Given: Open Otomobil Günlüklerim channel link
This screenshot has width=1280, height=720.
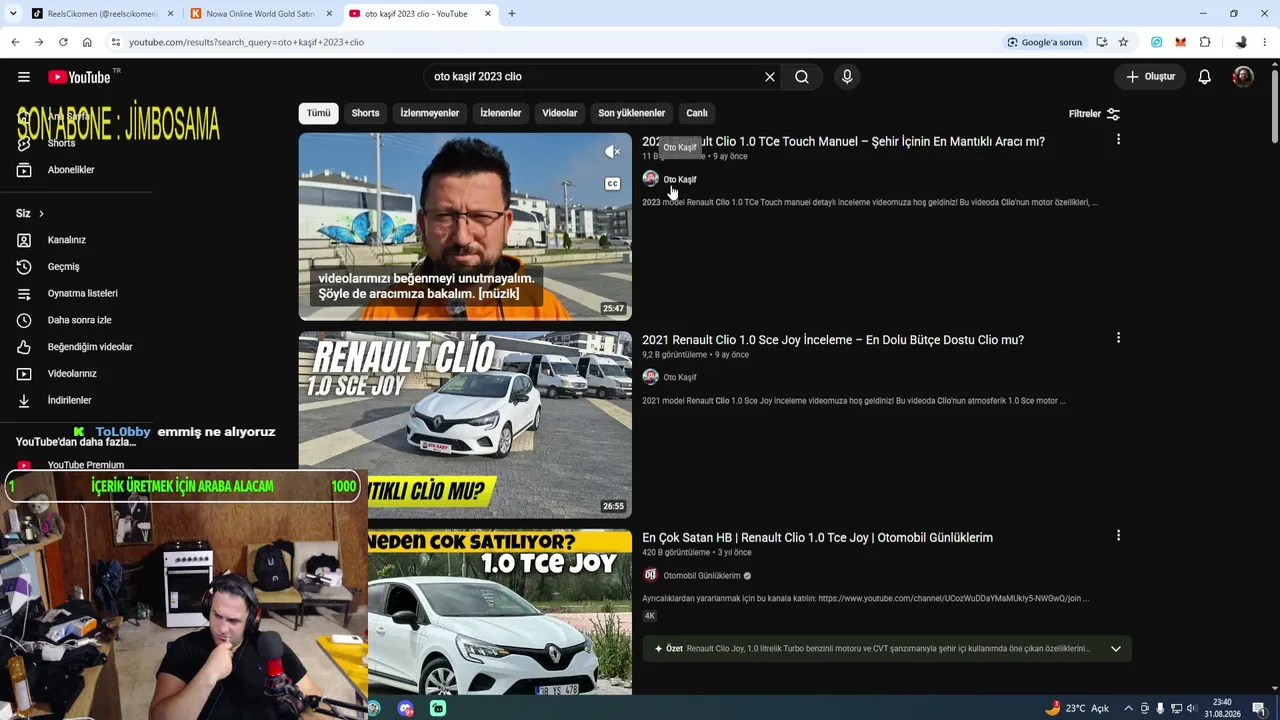Looking at the screenshot, I should click(702, 576).
